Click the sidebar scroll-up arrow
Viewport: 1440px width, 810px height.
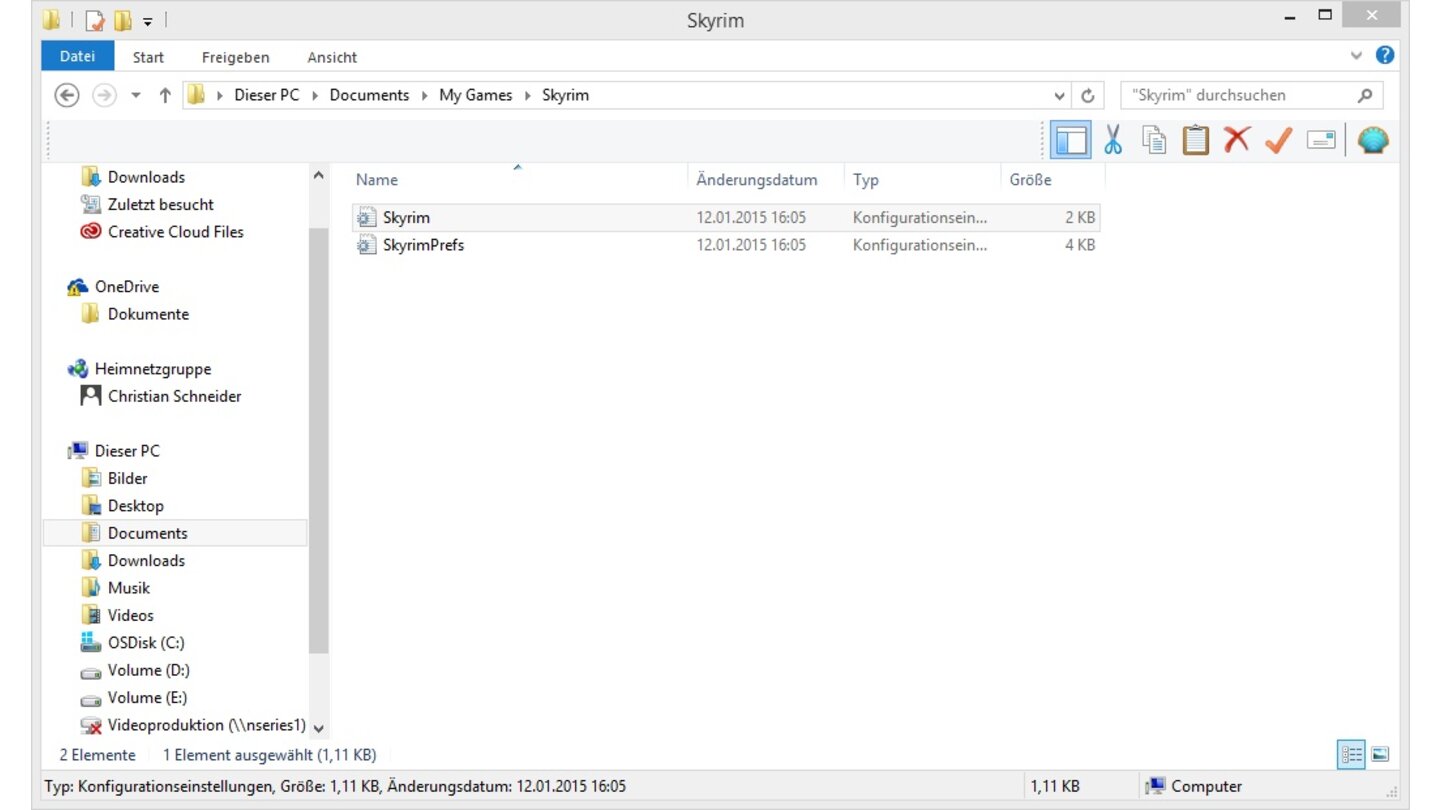pyautogui.click(x=319, y=176)
